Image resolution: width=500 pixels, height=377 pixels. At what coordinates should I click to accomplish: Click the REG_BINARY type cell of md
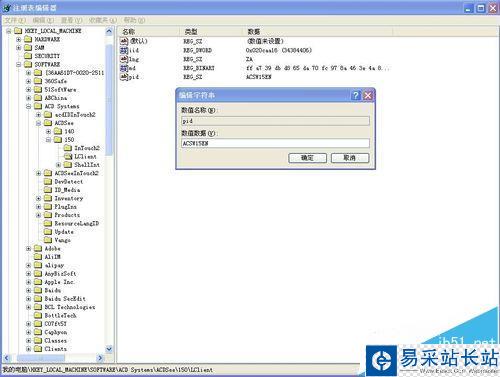pos(199,68)
